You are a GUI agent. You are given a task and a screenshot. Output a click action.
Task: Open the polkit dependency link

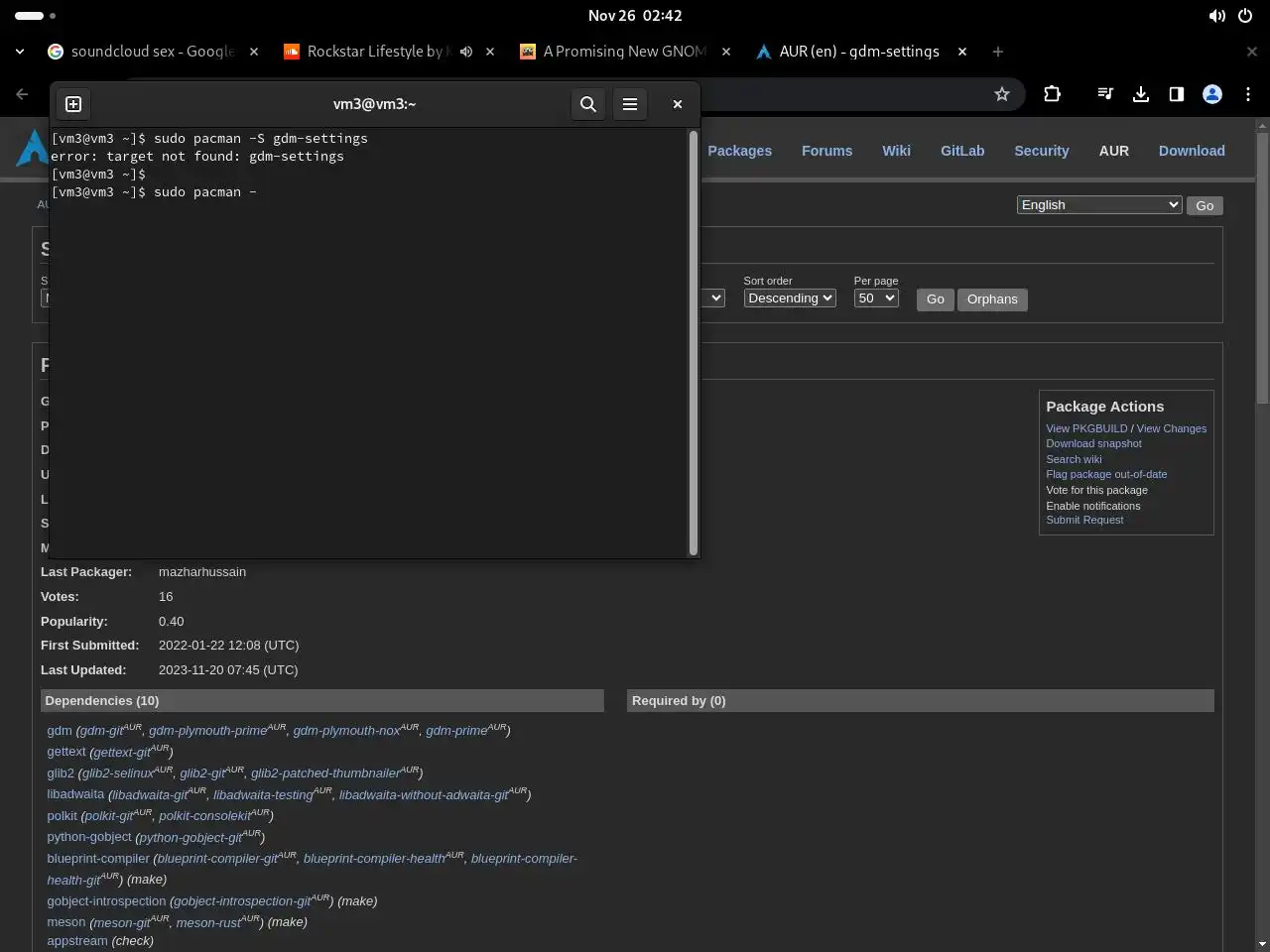pos(62,816)
